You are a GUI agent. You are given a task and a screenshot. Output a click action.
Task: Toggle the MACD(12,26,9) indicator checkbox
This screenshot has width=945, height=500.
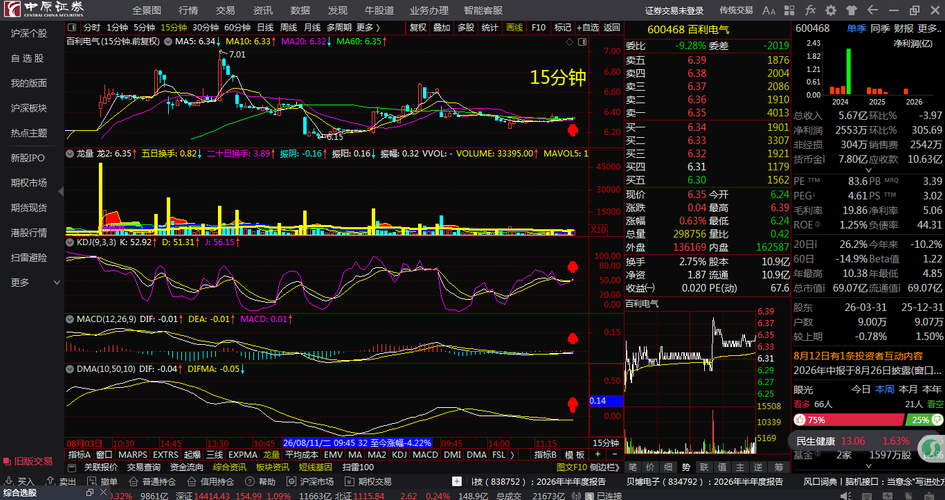(x=71, y=319)
